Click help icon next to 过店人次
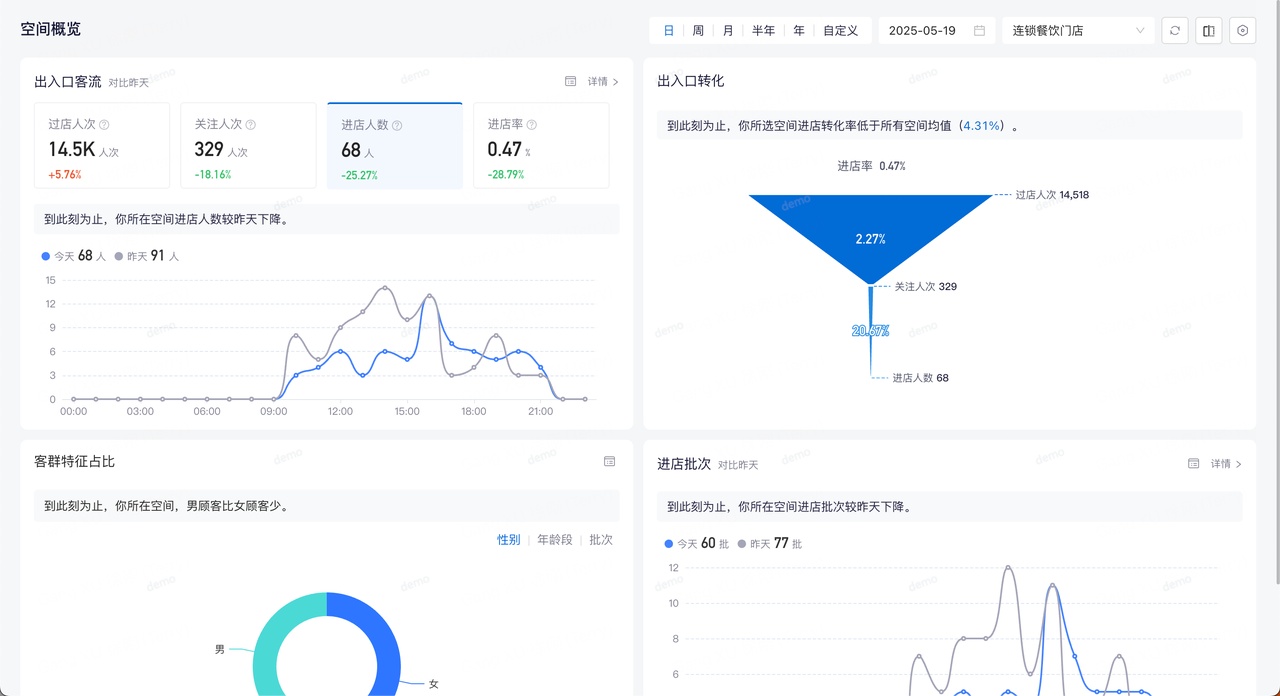Viewport: 1280px width, 696px height. 104,125
